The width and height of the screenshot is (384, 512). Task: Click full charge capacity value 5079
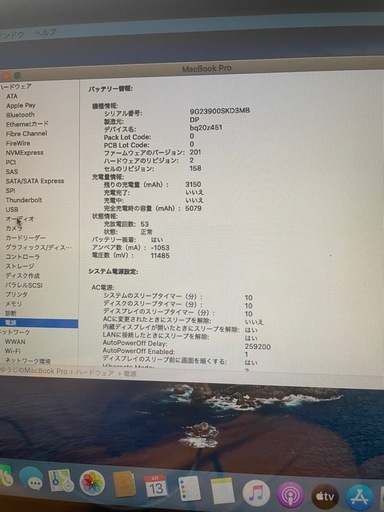(x=193, y=208)
